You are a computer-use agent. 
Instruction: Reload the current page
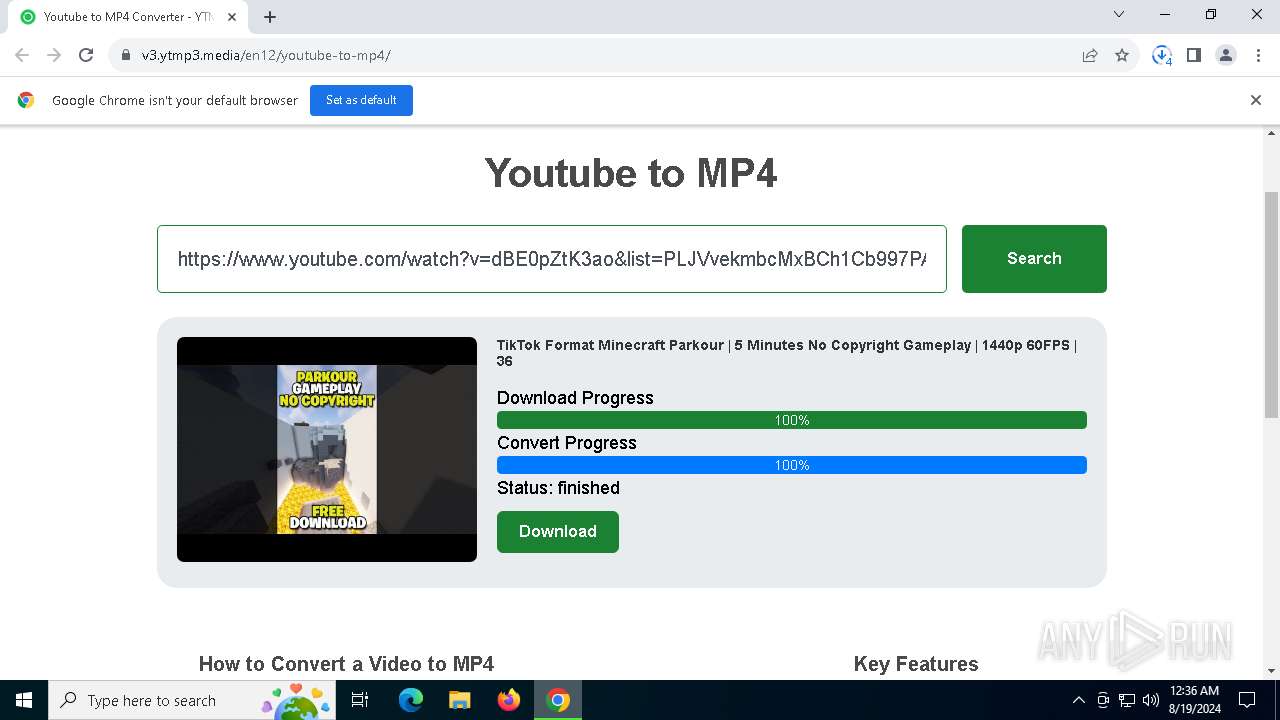point(86,55)
